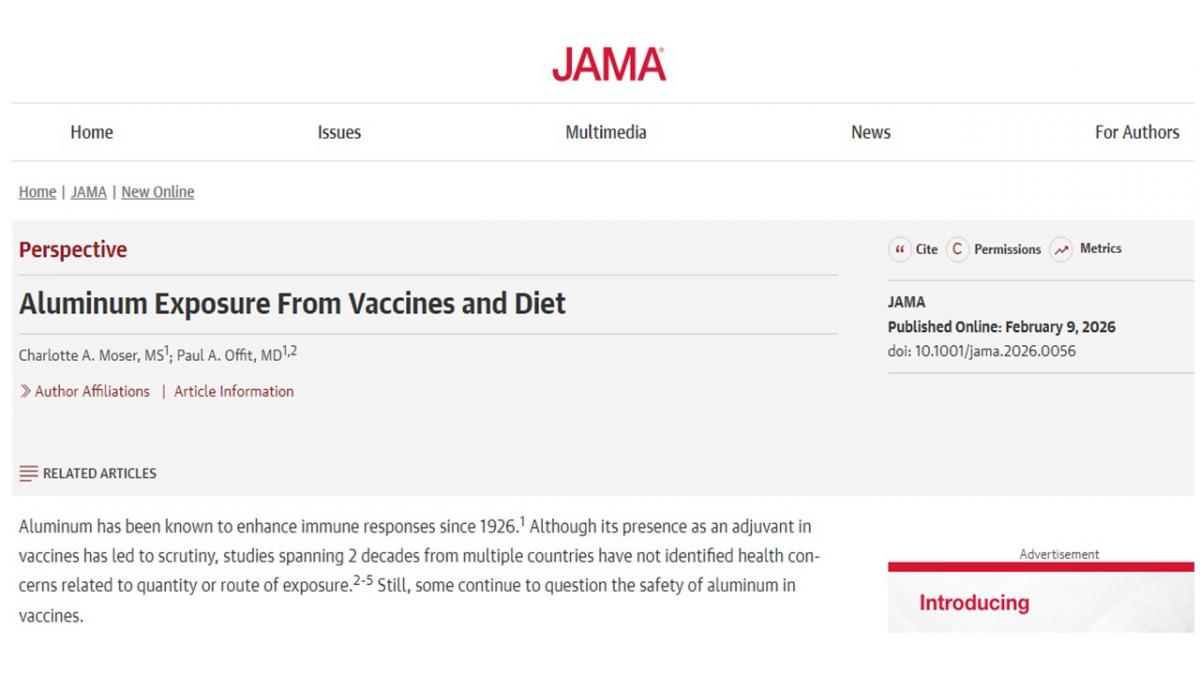Viewport: 1200px width, 675px height.
Task: Click the Permissions copyright icon
Action: click(x=958, y=250)
